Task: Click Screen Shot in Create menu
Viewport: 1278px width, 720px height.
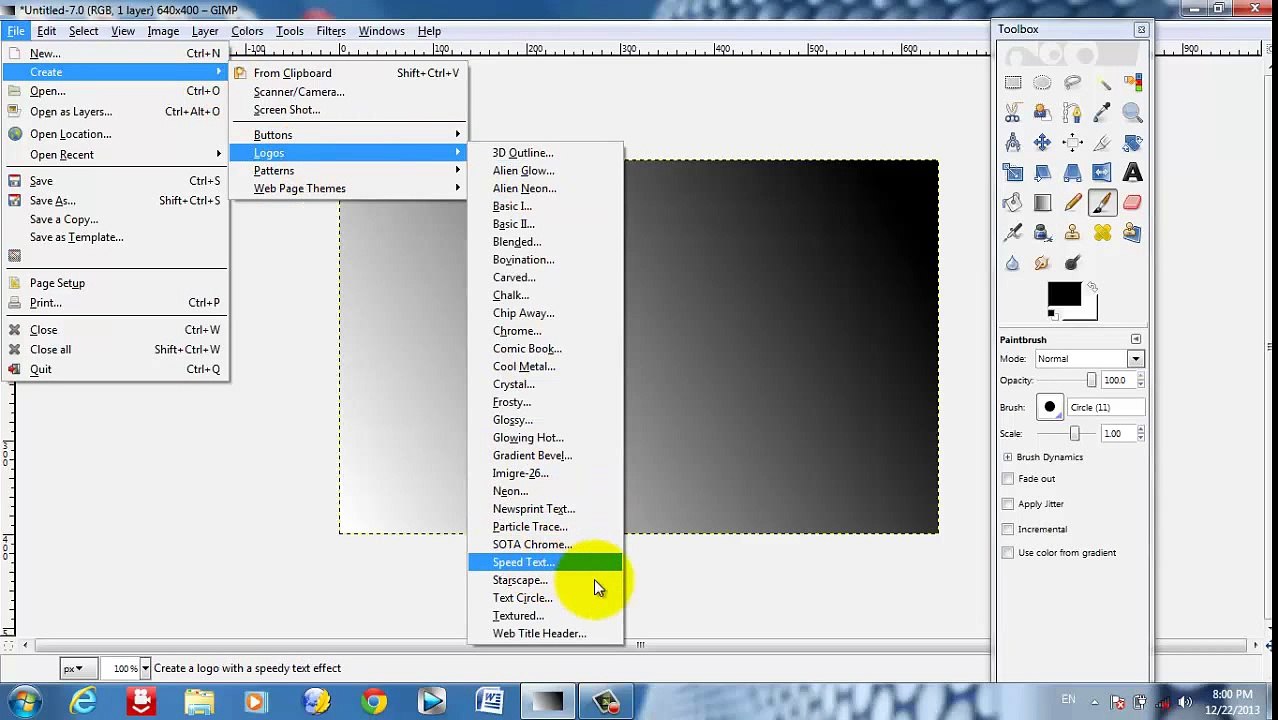Action: click(348, 110)
